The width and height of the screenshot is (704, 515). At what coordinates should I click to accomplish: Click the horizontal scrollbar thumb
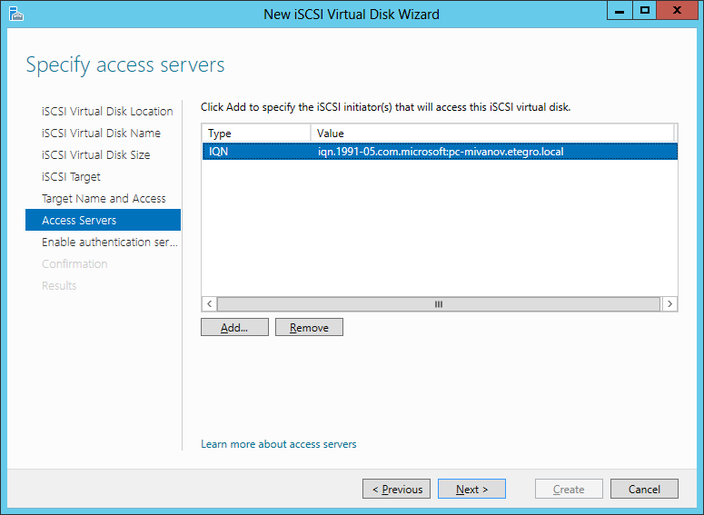pos(437,304)
